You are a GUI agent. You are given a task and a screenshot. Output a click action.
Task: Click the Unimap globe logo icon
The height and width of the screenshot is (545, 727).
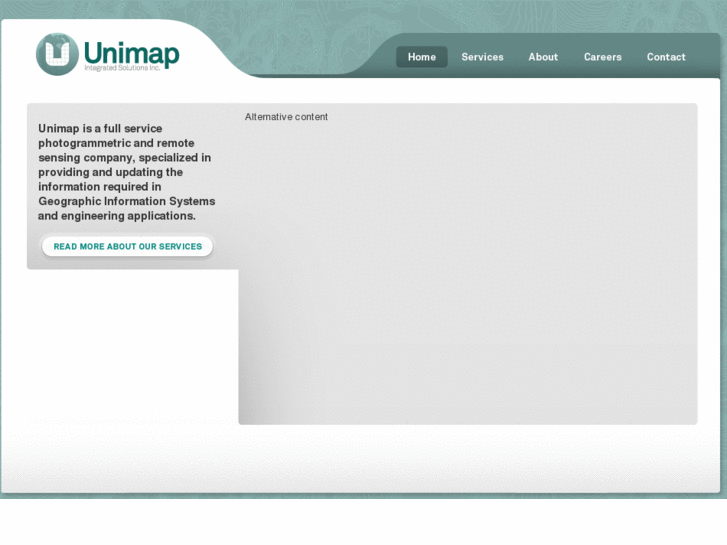tap(57, 54)
